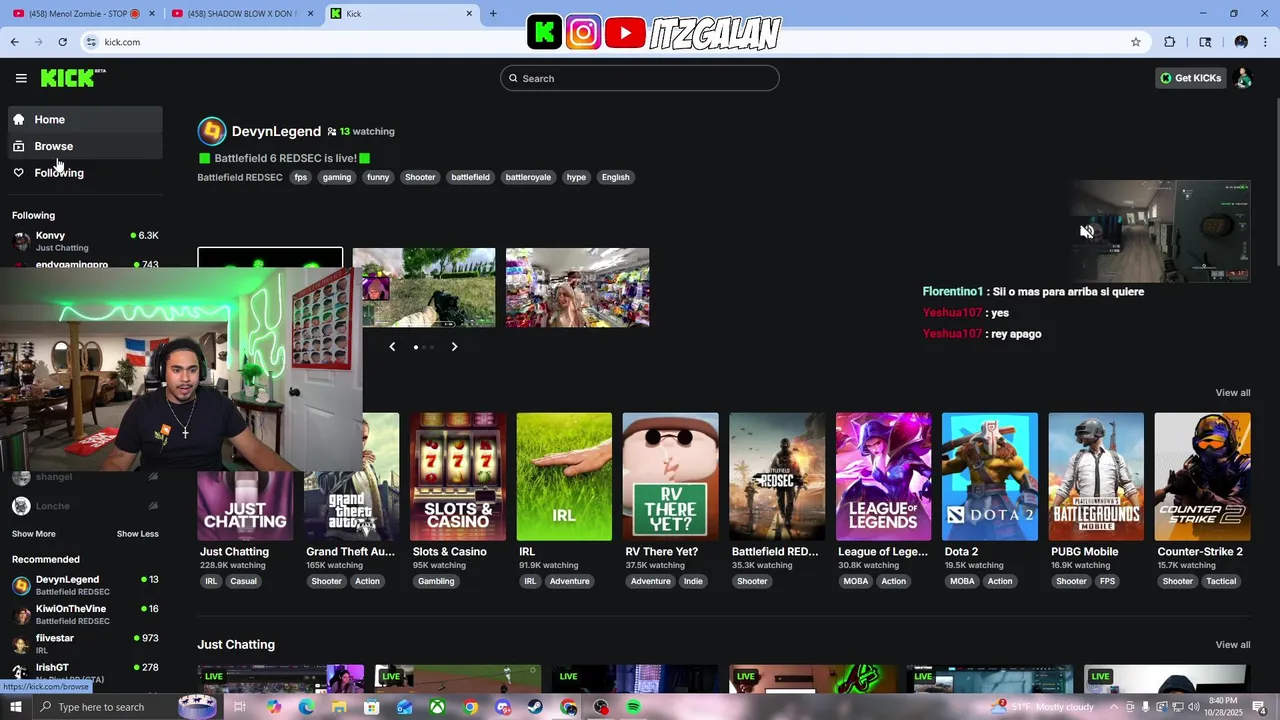
Task: Open Browse in sidebar
Action: [x=85, y=146]
